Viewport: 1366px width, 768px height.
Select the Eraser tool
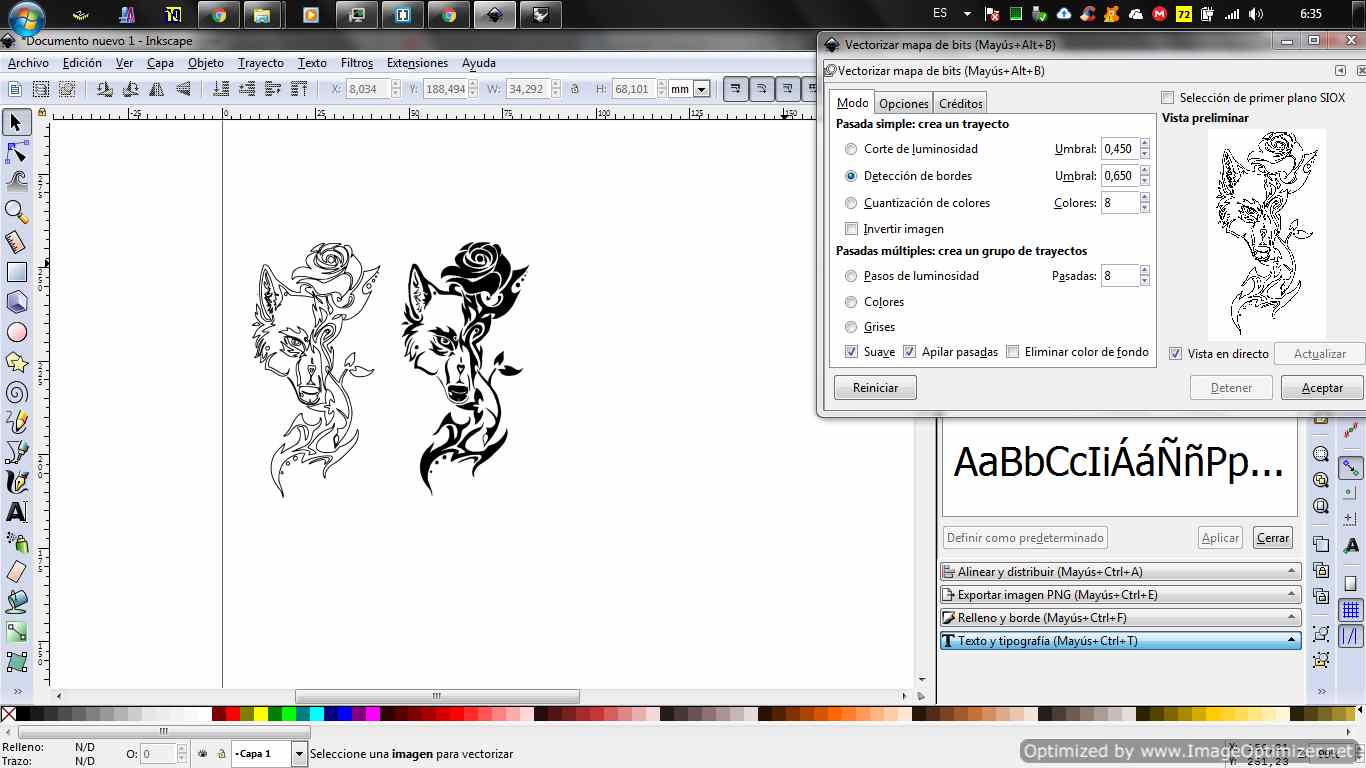click(16, 572)
